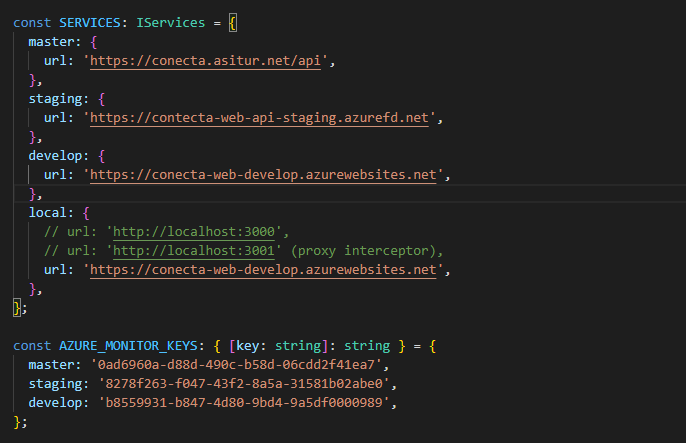Open the master URL link conecta.asitur.net/api
This screenshot has width=686, height=443.
coord(205,61)
